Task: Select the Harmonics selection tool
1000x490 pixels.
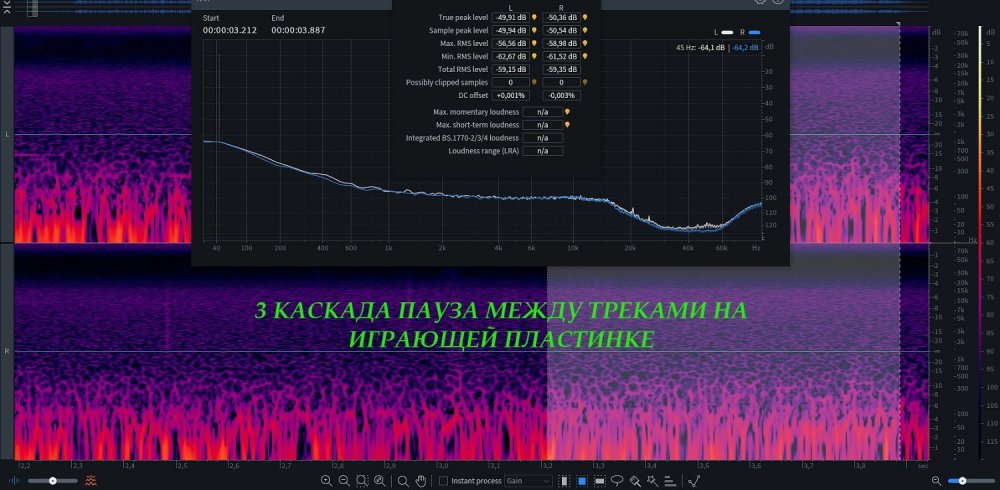Action: (670, 481)
